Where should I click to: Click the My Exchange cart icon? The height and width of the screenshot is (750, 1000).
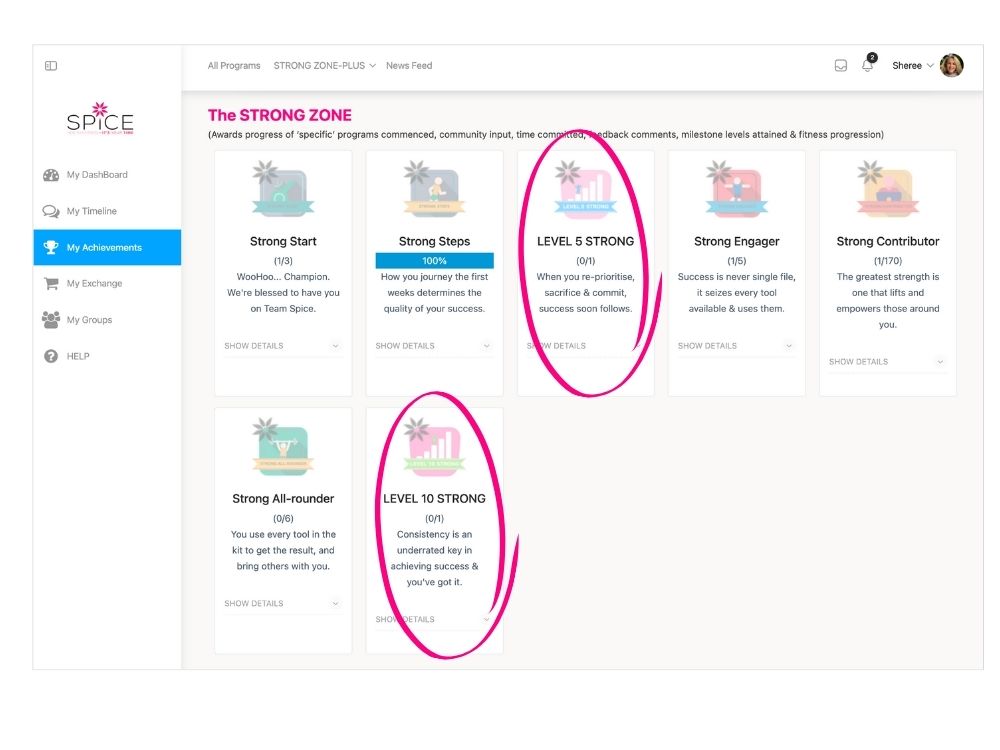click(x=51, y=284)
